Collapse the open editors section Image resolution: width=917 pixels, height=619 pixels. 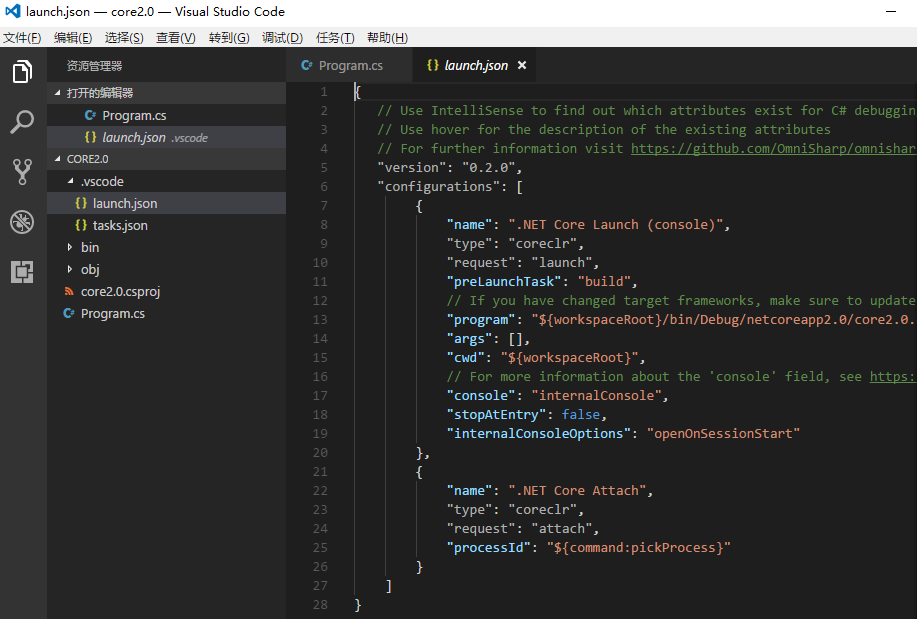pos(57,93)
